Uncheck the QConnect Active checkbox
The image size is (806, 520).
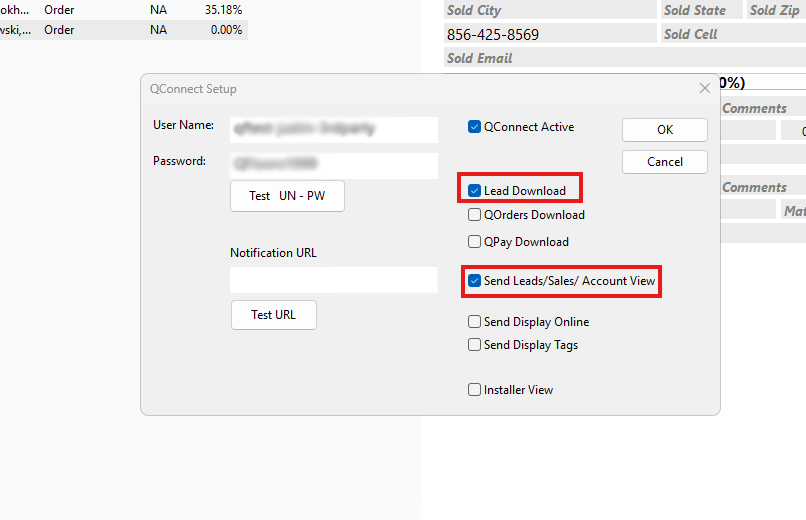pyautogui.click(x=474, y=126)
